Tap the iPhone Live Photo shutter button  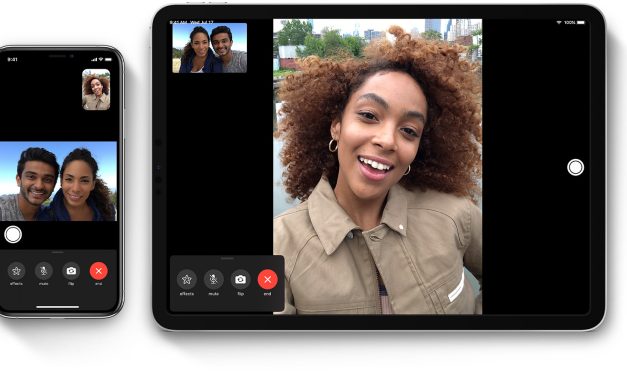13,234
